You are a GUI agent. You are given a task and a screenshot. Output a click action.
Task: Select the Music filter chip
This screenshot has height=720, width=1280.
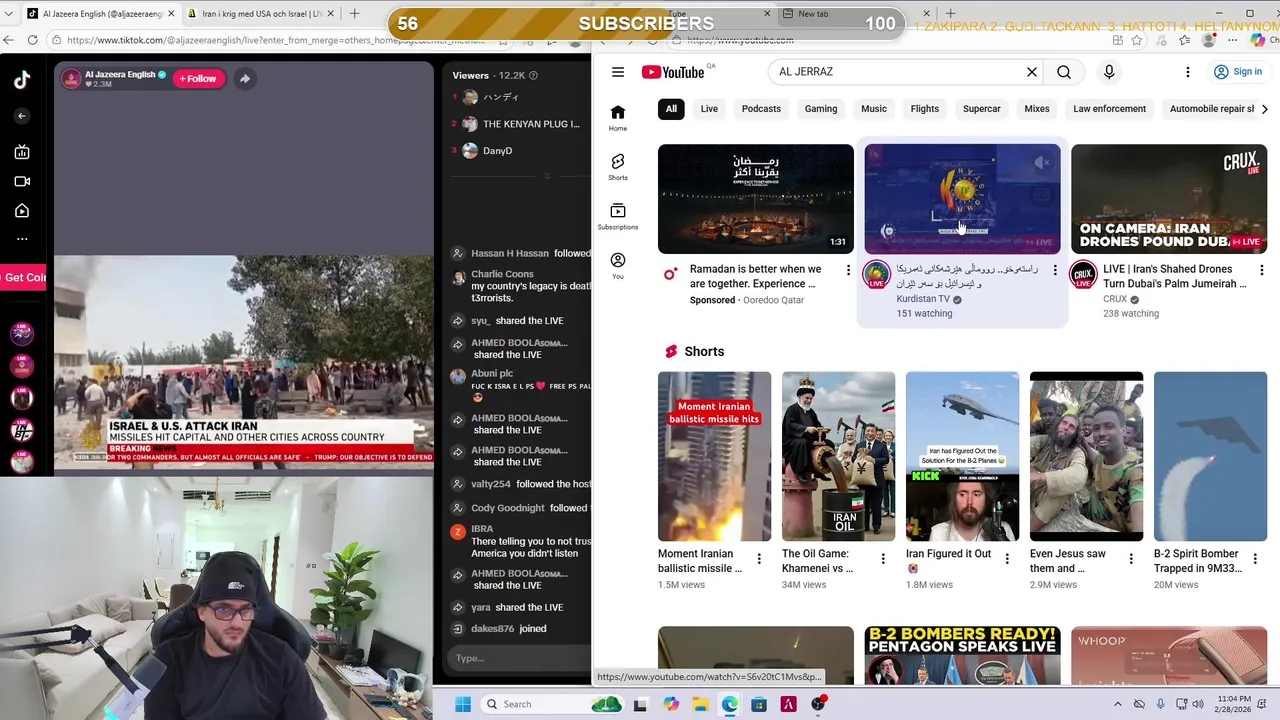[874, 109]
